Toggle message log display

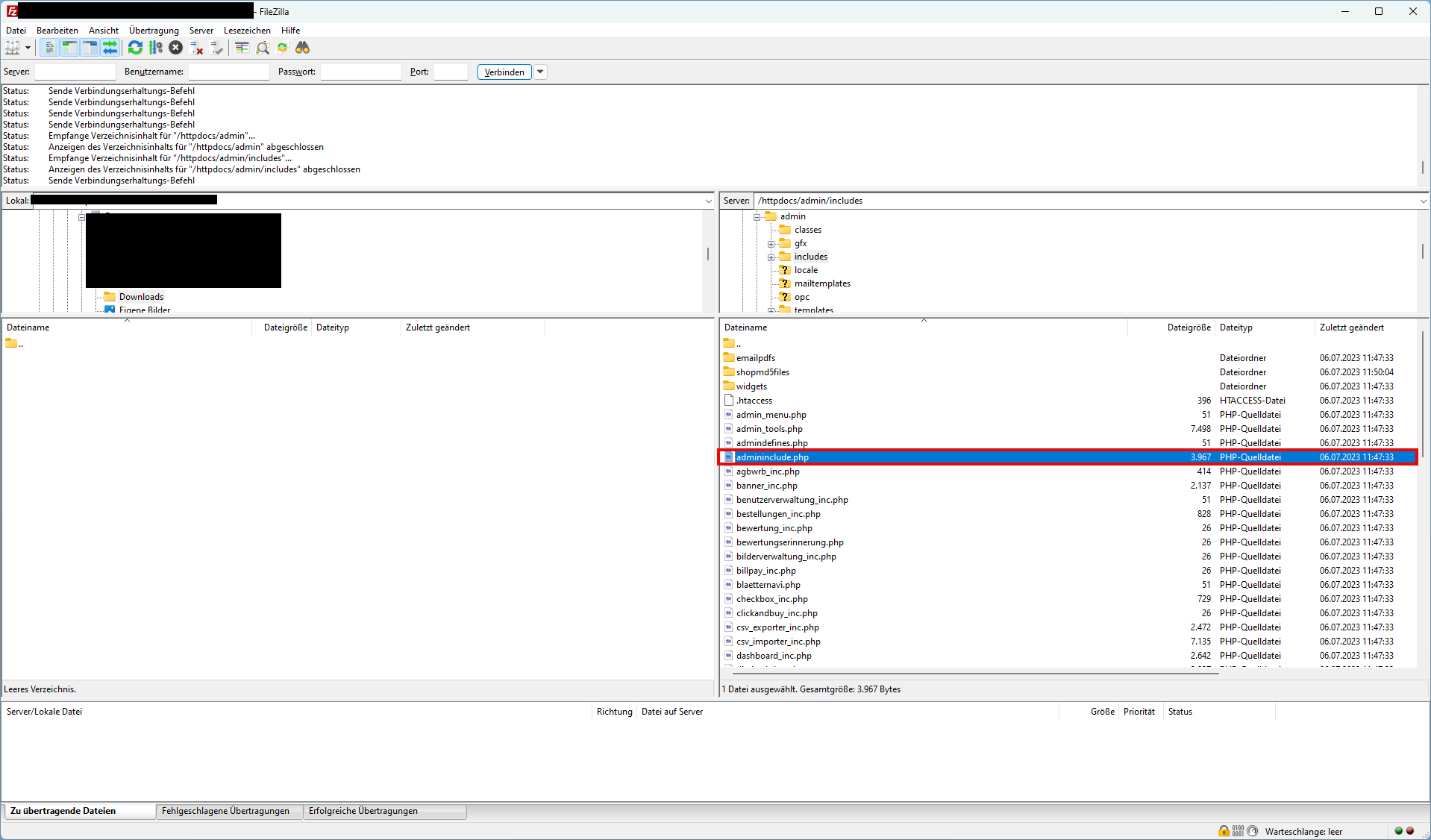point(49,48)
